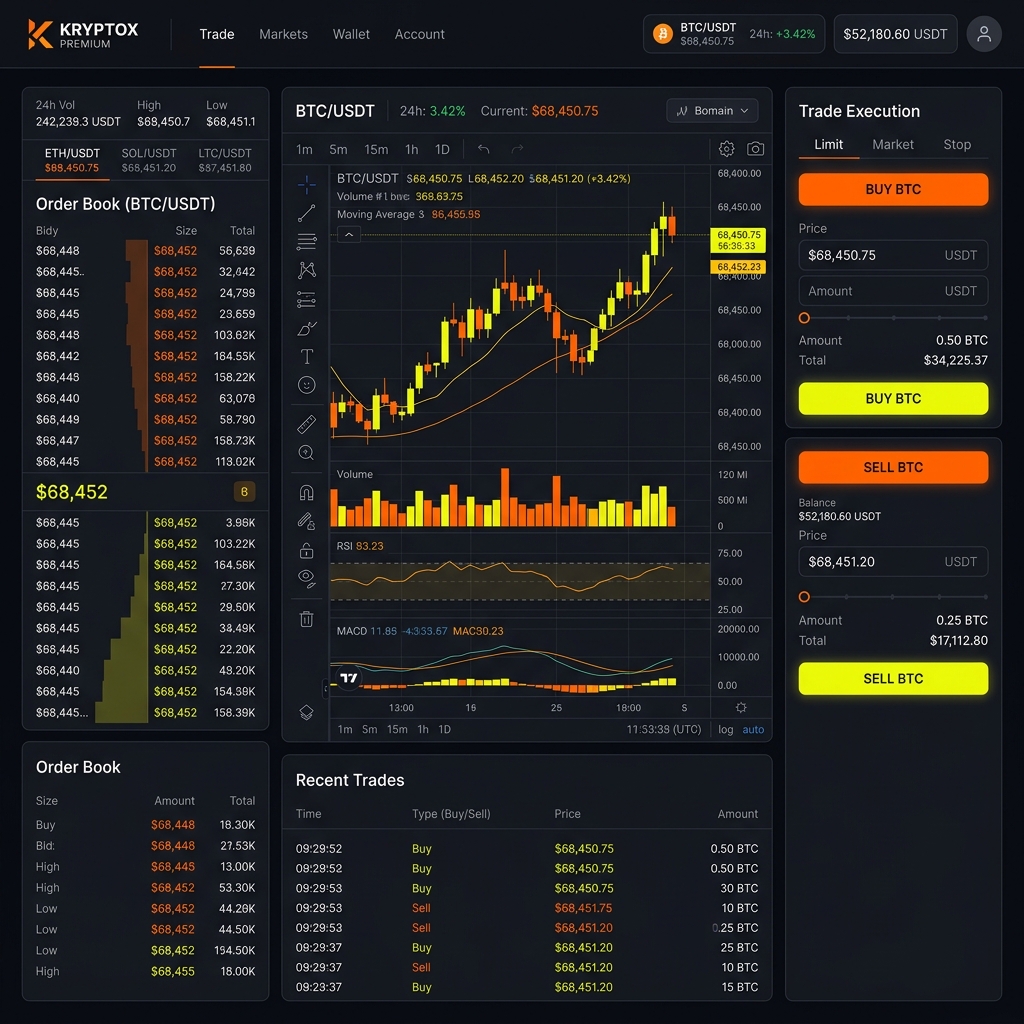Go to the Wallet page
The width and height of the screenshot is (1024, 1024).
[x=351, y=34]
